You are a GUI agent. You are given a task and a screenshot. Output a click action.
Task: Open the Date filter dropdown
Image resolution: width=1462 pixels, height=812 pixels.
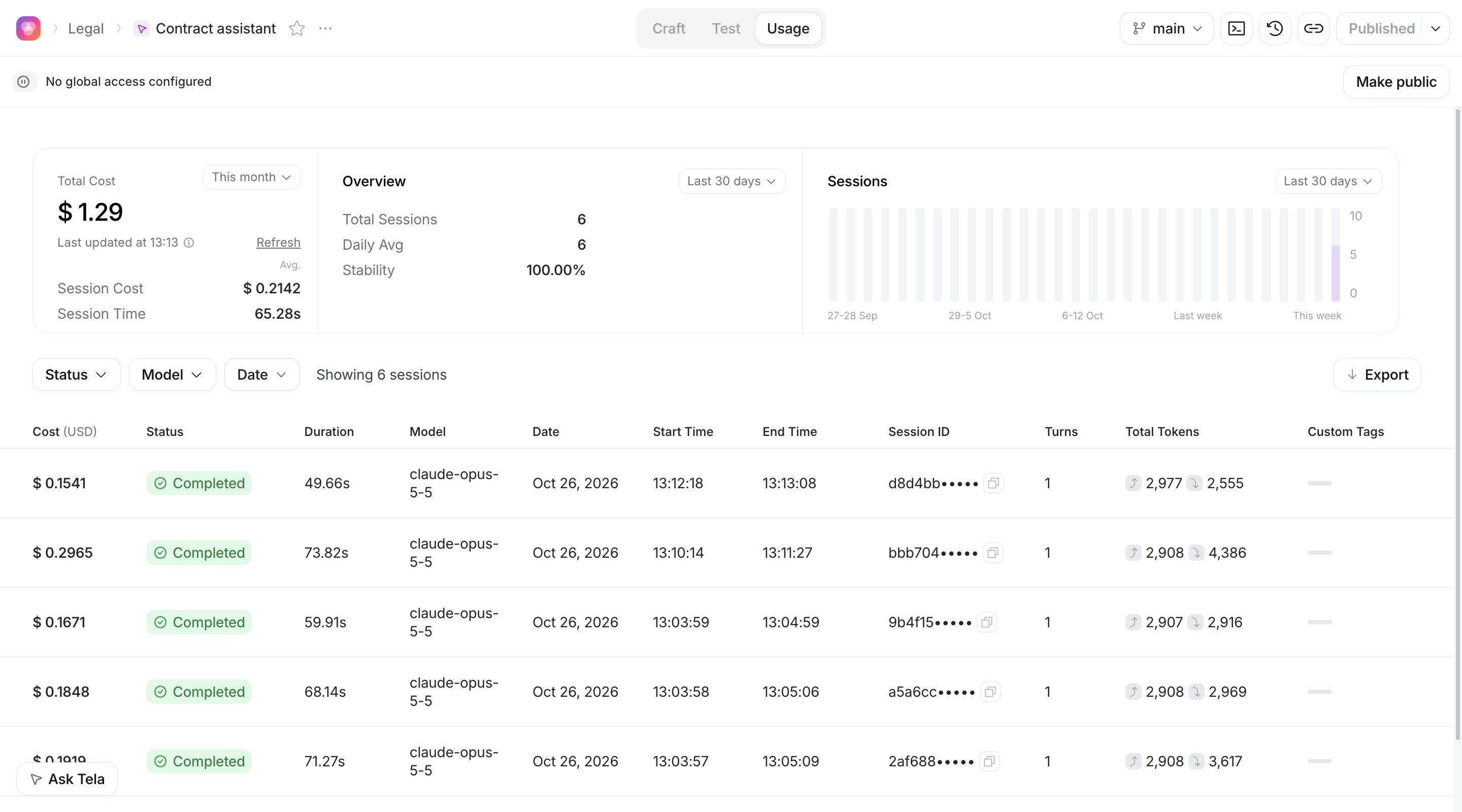tap(261, 375)
